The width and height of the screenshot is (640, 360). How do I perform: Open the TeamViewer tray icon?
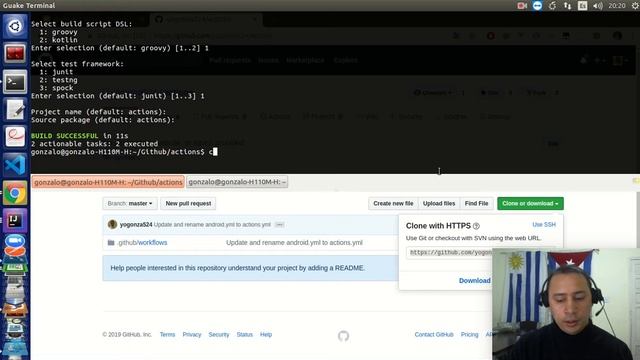pos(537,6)
